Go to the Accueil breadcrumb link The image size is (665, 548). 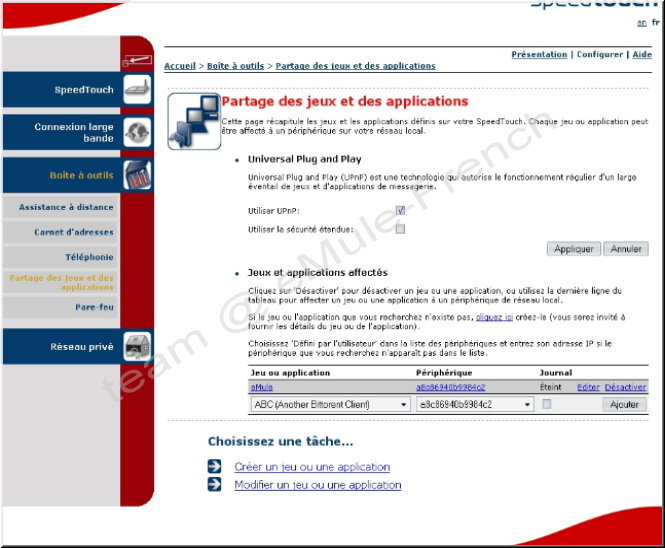[x=180, y=66]
